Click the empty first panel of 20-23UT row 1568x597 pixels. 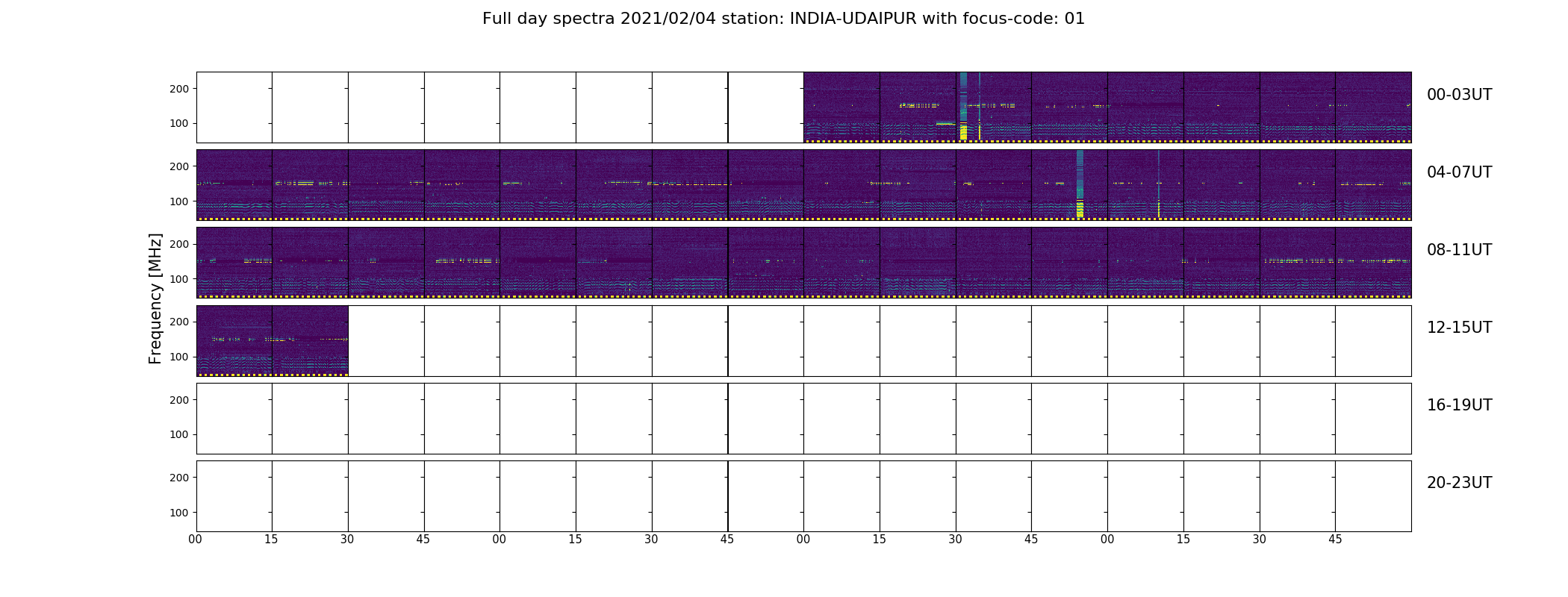(x=234, y=496)
